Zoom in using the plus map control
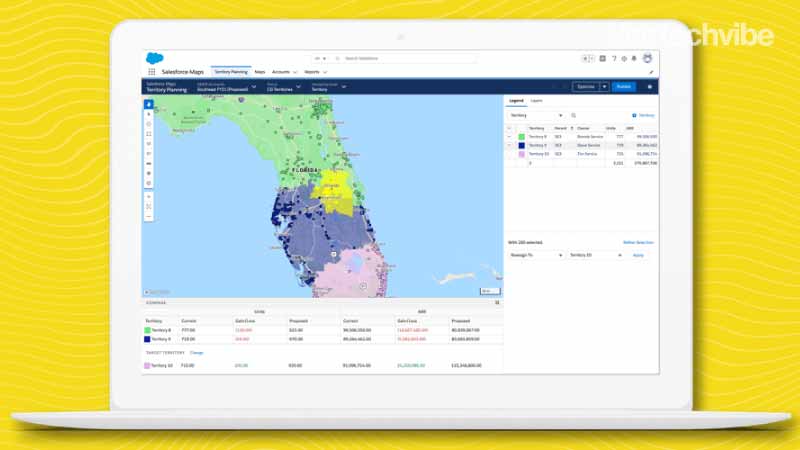Viewport: 800px width, 450px height. [148, 196]
